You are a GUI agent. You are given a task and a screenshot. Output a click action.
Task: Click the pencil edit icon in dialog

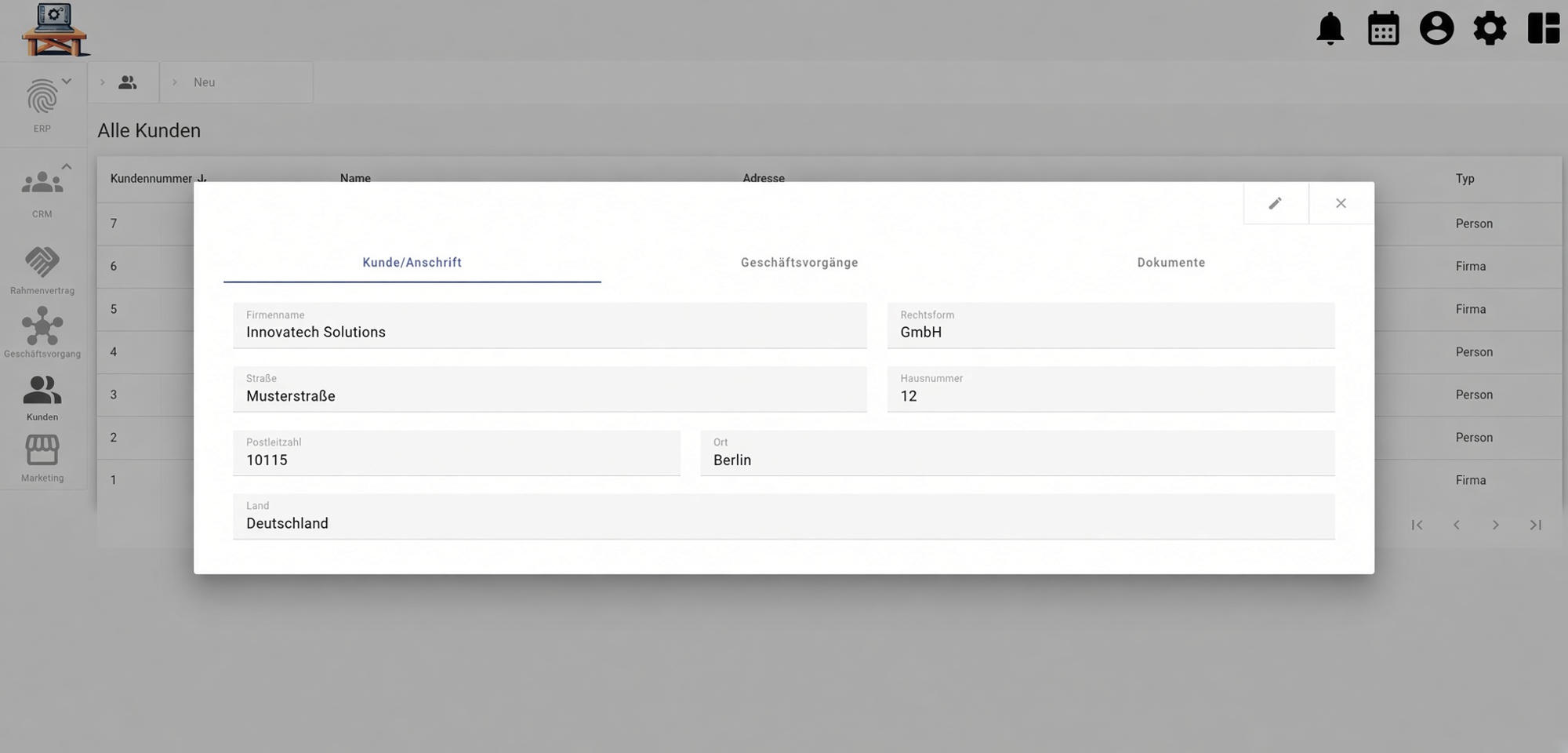click(1276, 203)
